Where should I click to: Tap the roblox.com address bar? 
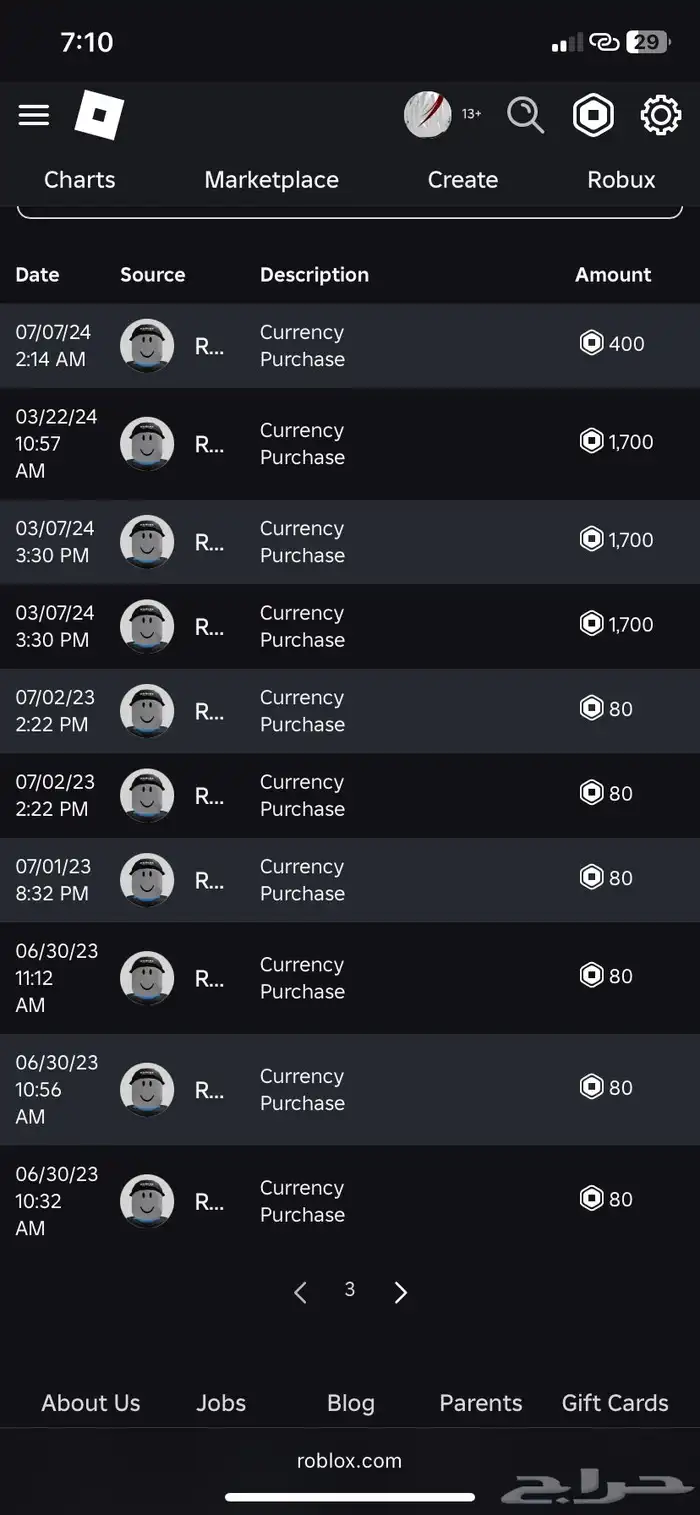(349, 1461)
